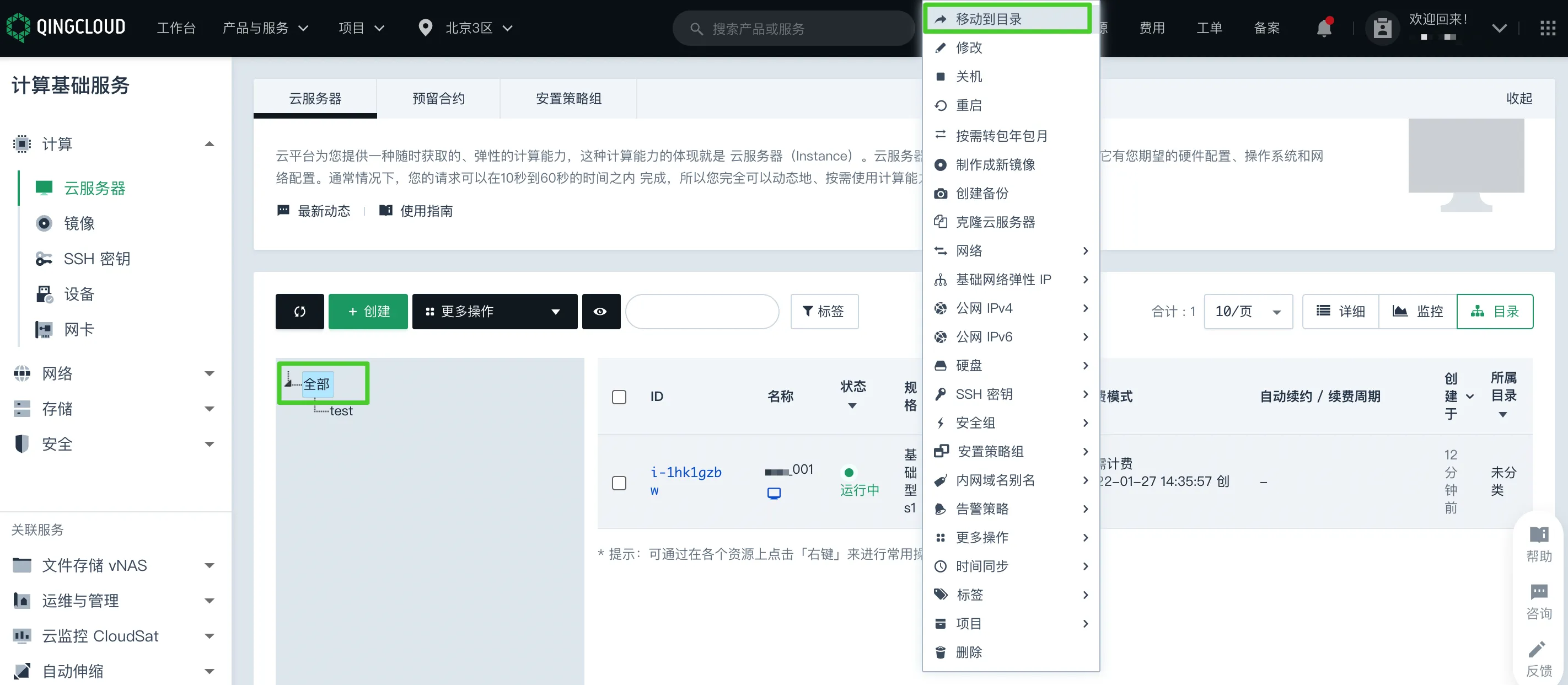Open instance ID i-1hk1gzbw link
The image size is (1568, 685).
point(685,481)
